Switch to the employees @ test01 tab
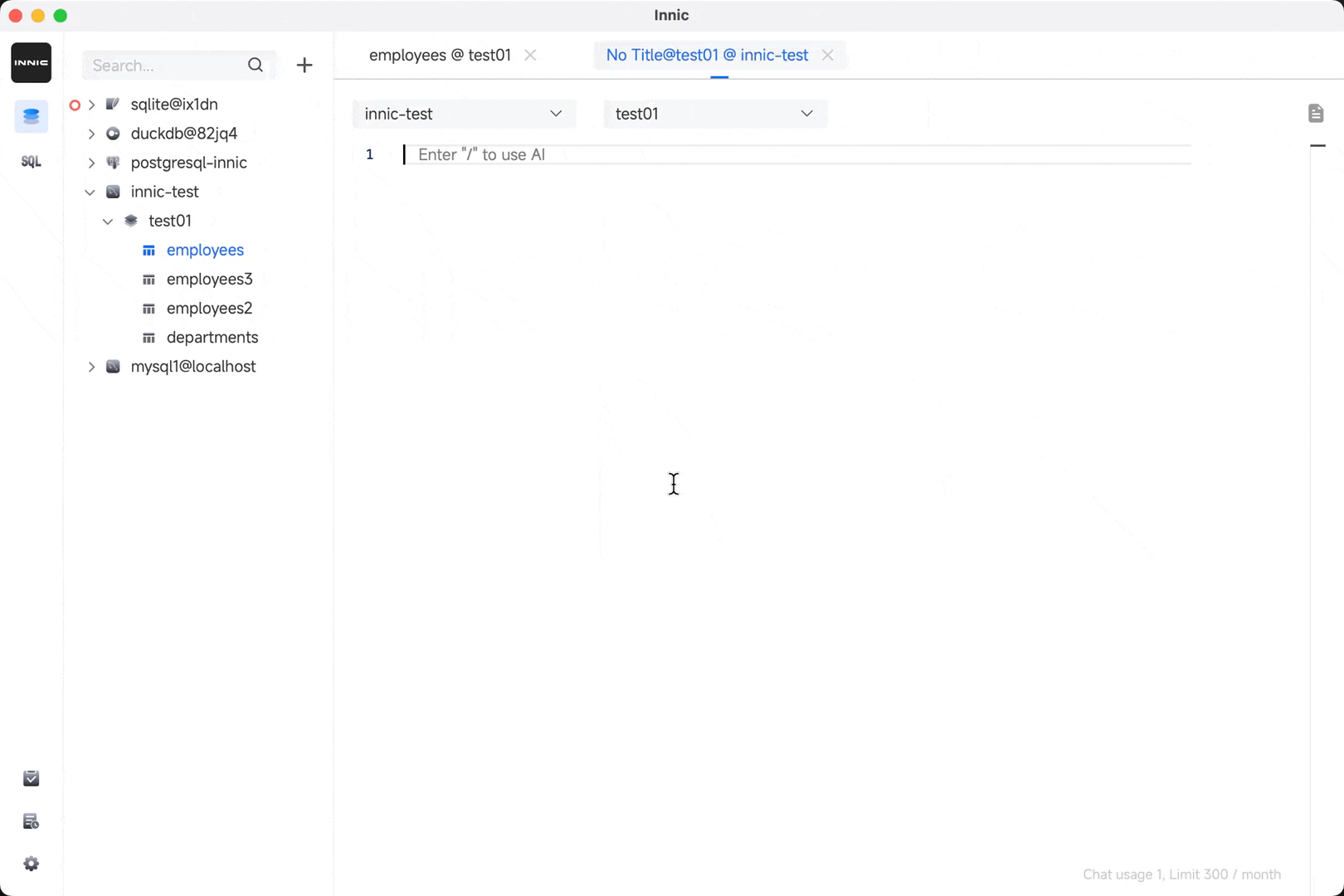1344x896 pixels. [x=440, y=55]
